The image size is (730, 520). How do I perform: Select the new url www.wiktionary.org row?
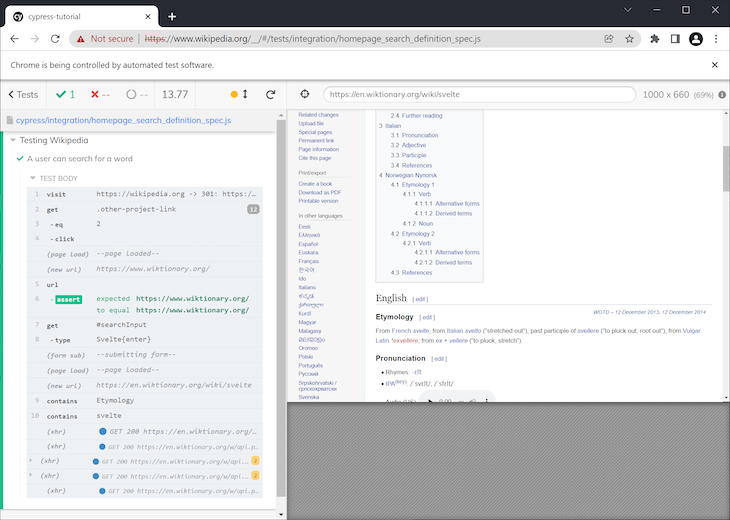[x=144, y=269]
